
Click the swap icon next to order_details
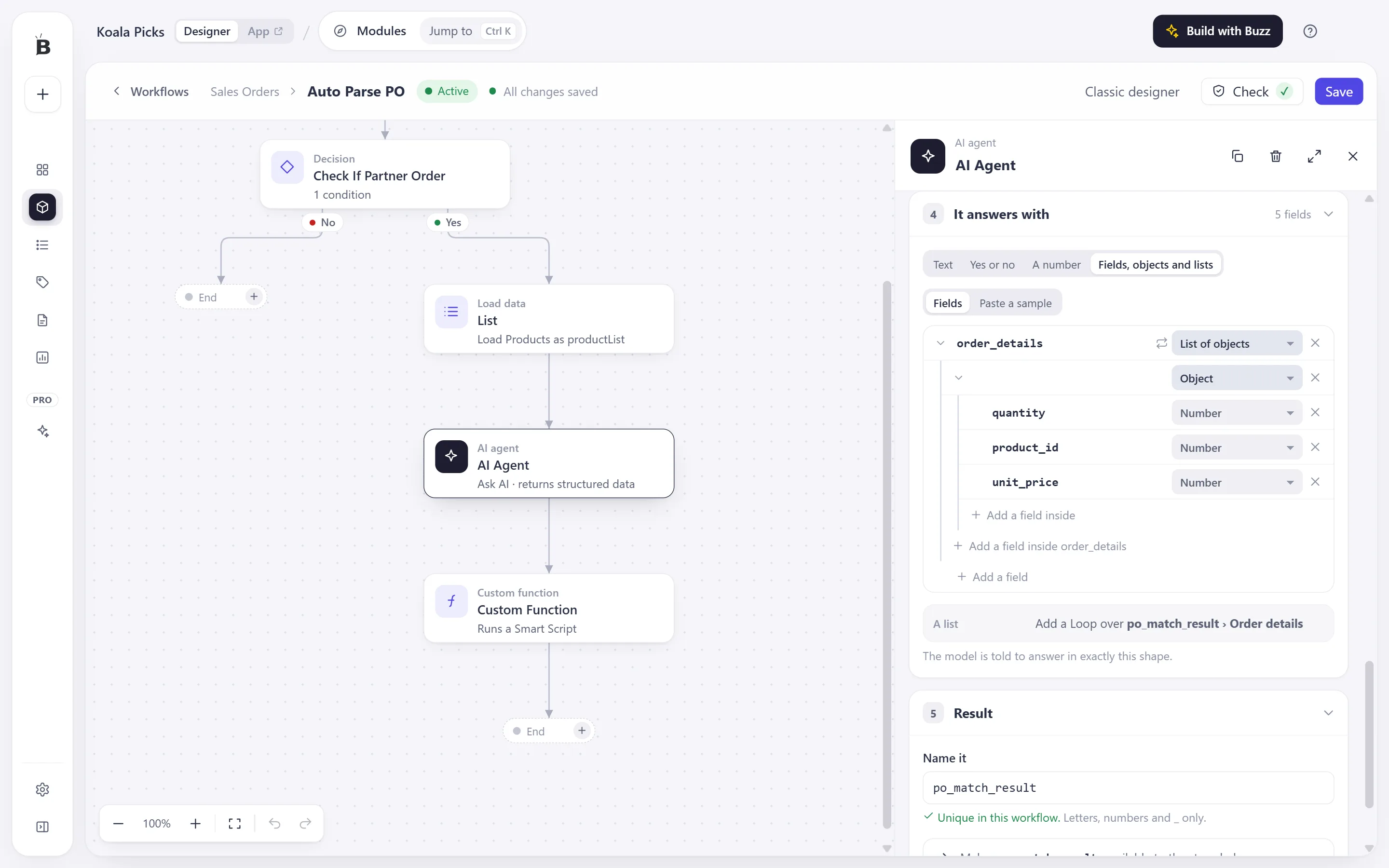click(1161, 343)
